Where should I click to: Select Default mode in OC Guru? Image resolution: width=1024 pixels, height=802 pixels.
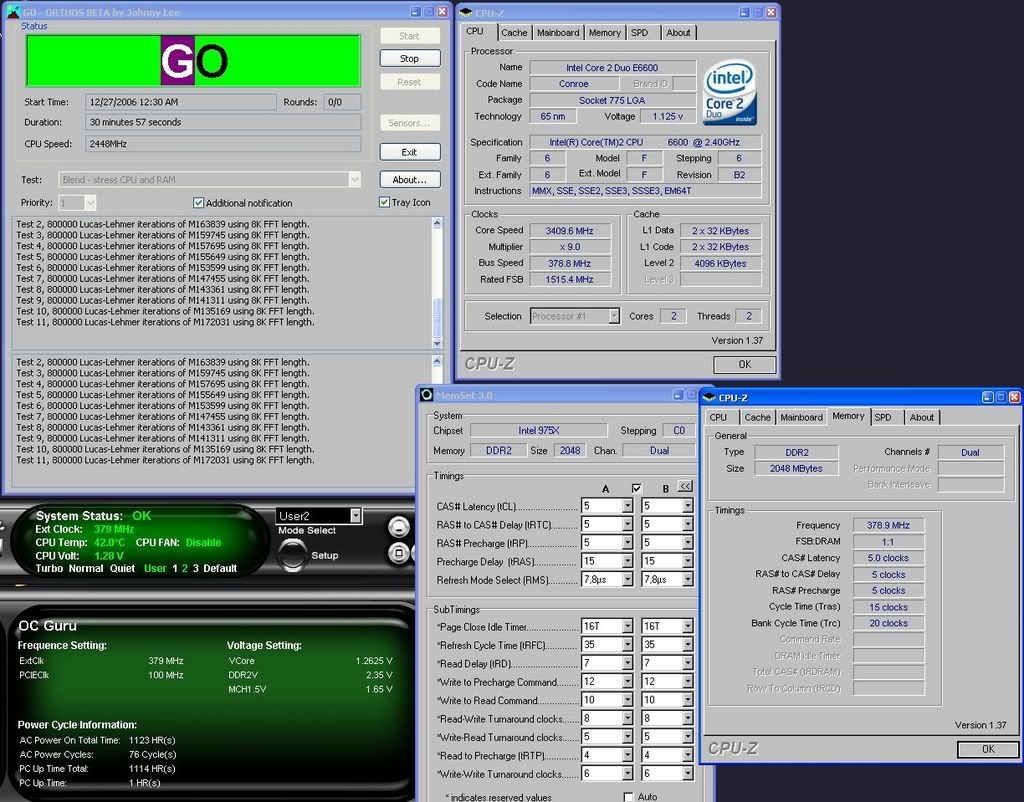(220, 568)
